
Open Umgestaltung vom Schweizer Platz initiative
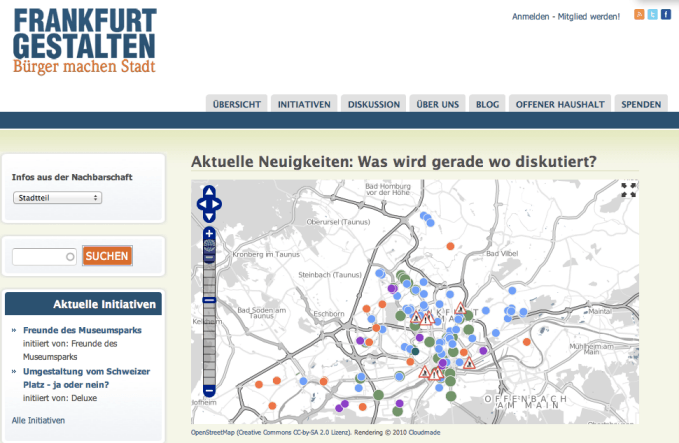click(x=86, y=378)
